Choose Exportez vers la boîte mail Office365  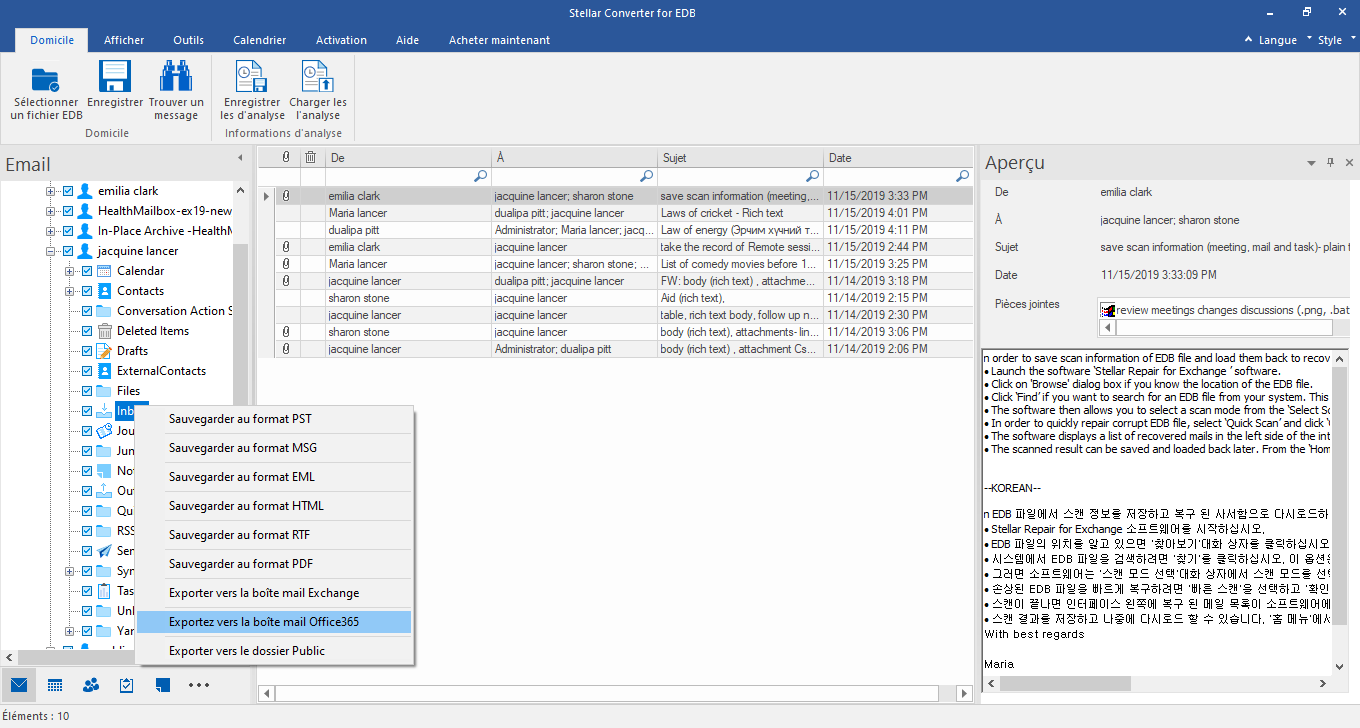pyautogui.click(x=275, y=622)
